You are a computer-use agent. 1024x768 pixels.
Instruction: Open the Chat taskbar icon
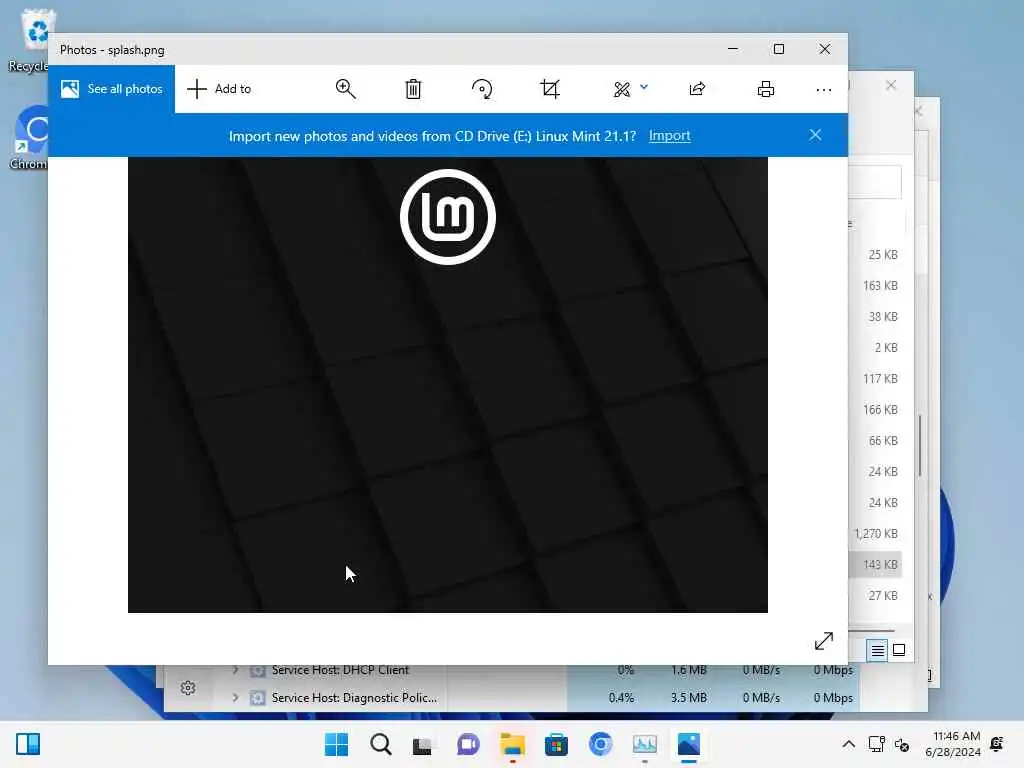(468, 744)
